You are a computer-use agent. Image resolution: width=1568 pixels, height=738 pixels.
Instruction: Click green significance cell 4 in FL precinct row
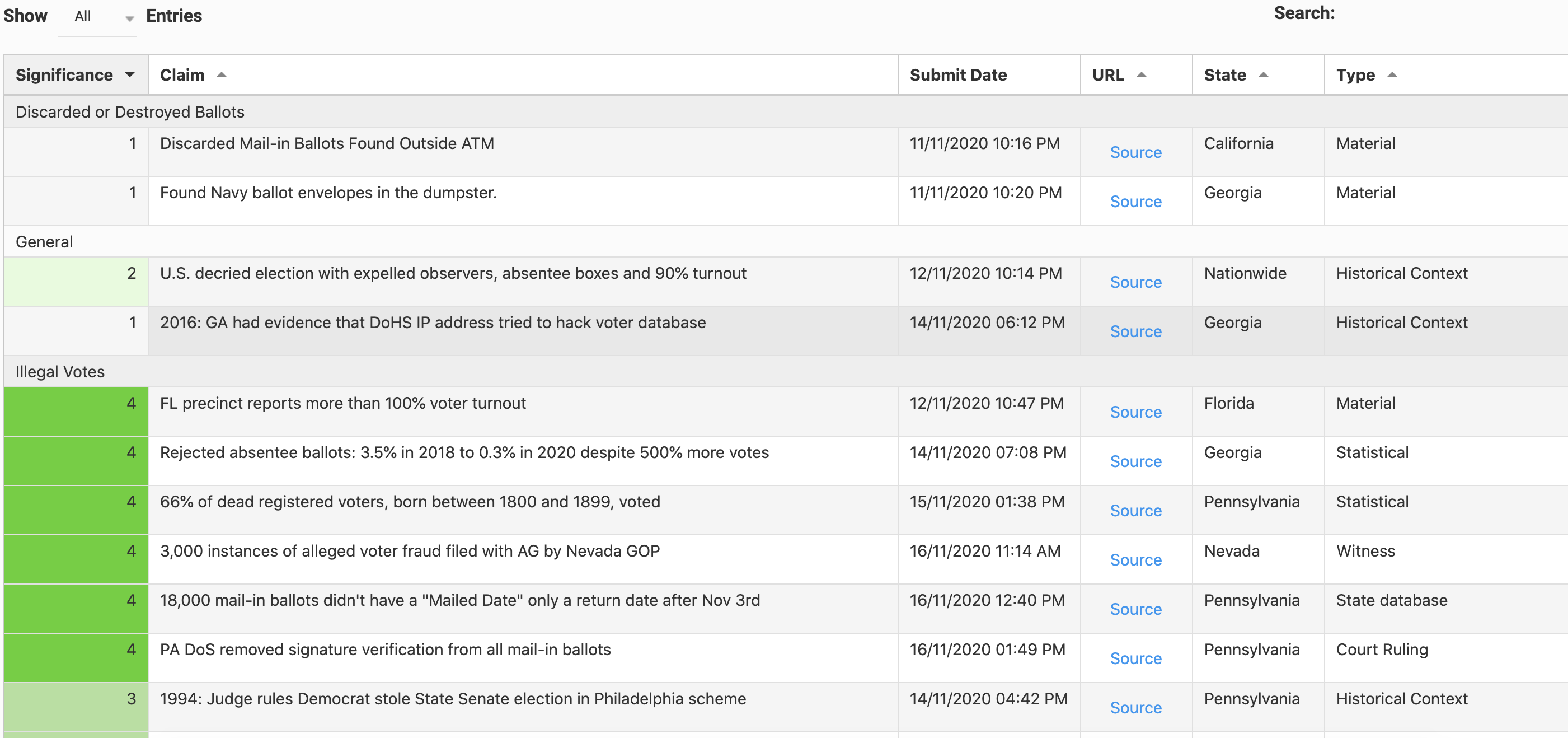(x=76, y=412)
